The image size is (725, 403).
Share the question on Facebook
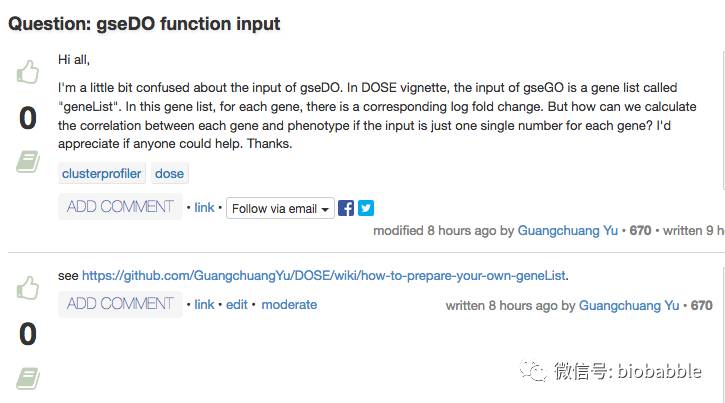coord(346,208)
